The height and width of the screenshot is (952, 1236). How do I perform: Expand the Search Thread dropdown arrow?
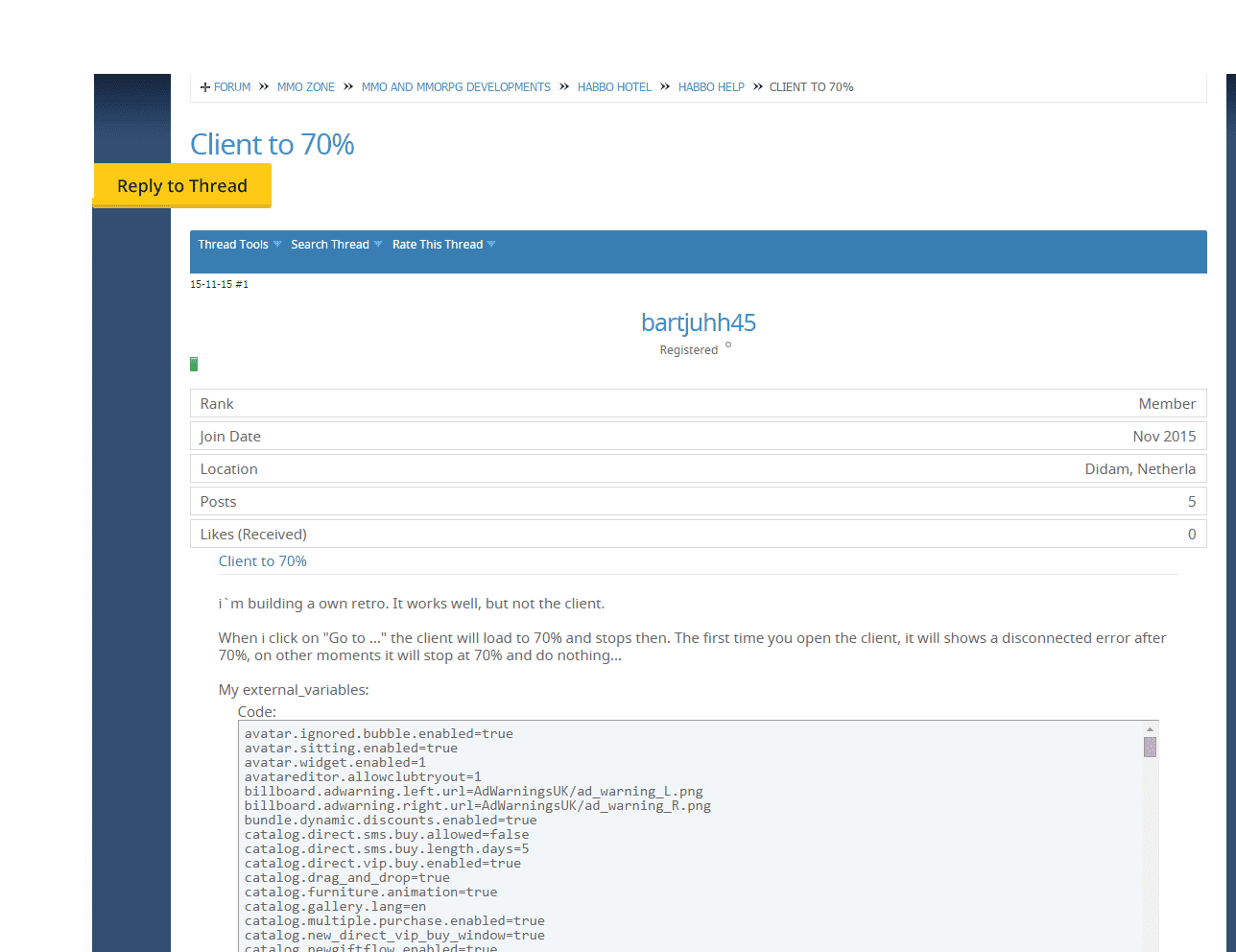pos(378,245)
